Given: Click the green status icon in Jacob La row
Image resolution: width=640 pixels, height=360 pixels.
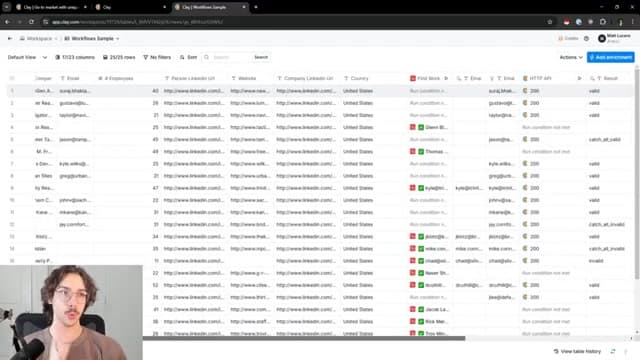Looking at the screenshot, I should click(x=421, y=309).
